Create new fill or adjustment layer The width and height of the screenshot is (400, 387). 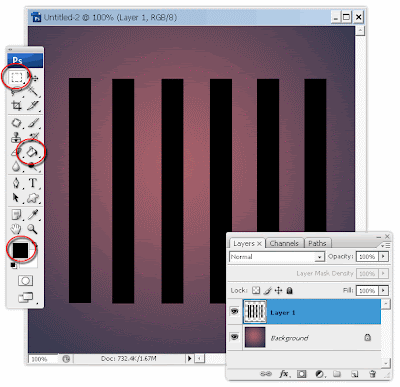[320, 374]
